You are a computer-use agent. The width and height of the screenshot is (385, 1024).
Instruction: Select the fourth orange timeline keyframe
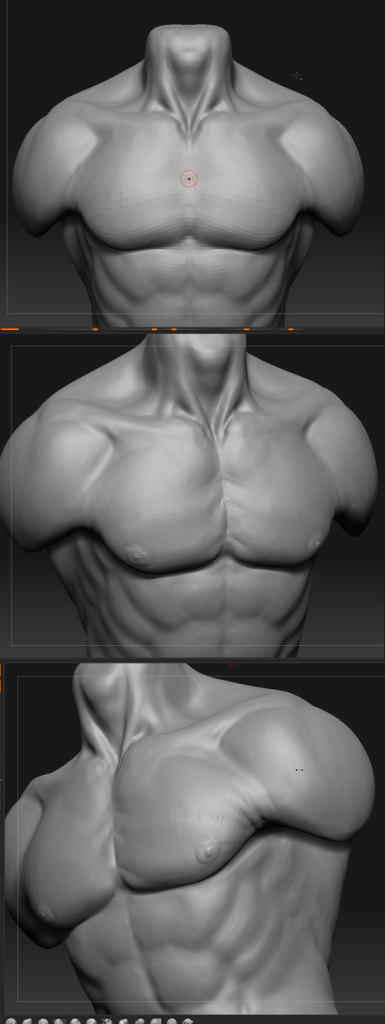(174, 329)
